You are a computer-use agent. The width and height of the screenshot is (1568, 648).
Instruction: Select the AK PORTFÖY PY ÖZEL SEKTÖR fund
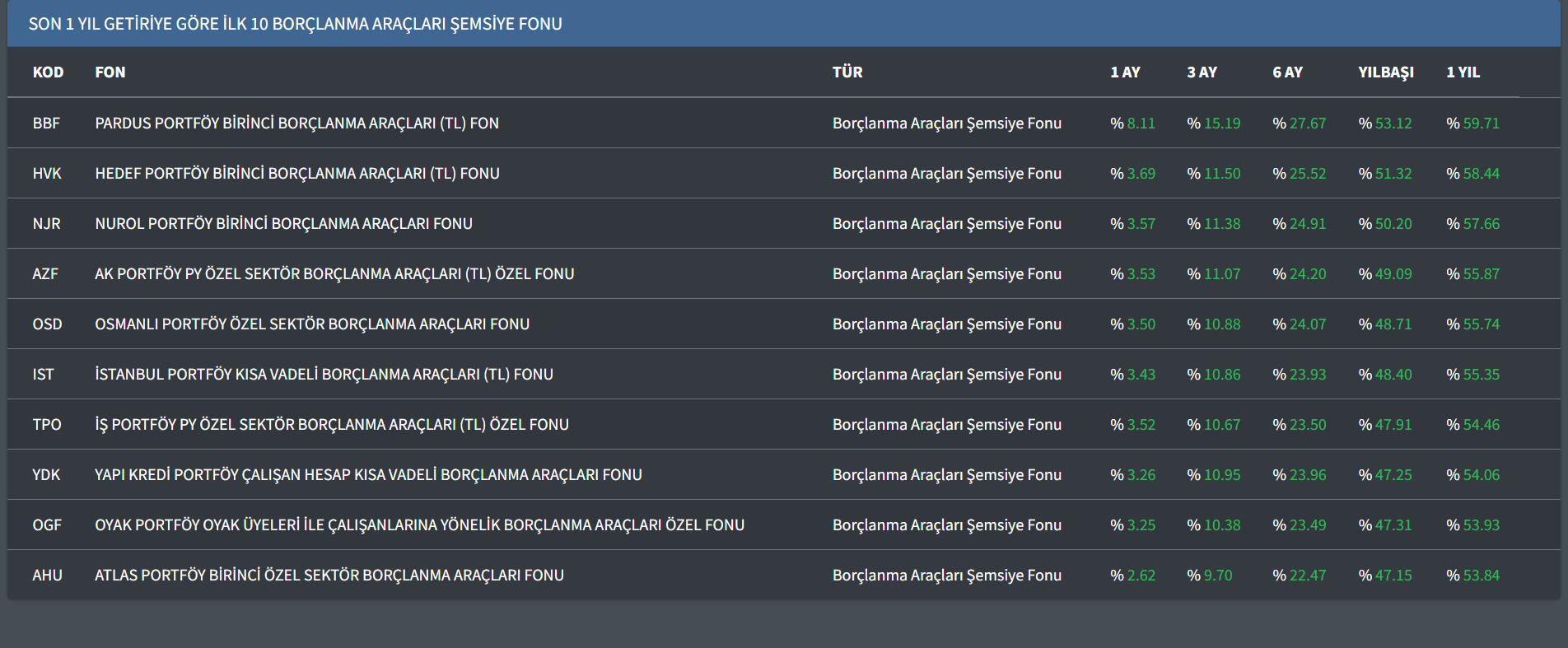pyautogui.click(x=334, y=274)
